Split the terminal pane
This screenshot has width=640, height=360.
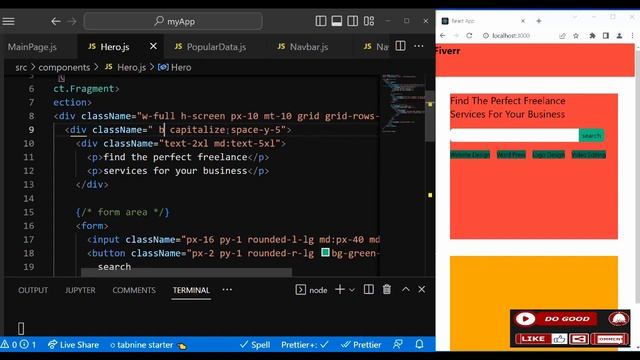[x=369, y=289]
